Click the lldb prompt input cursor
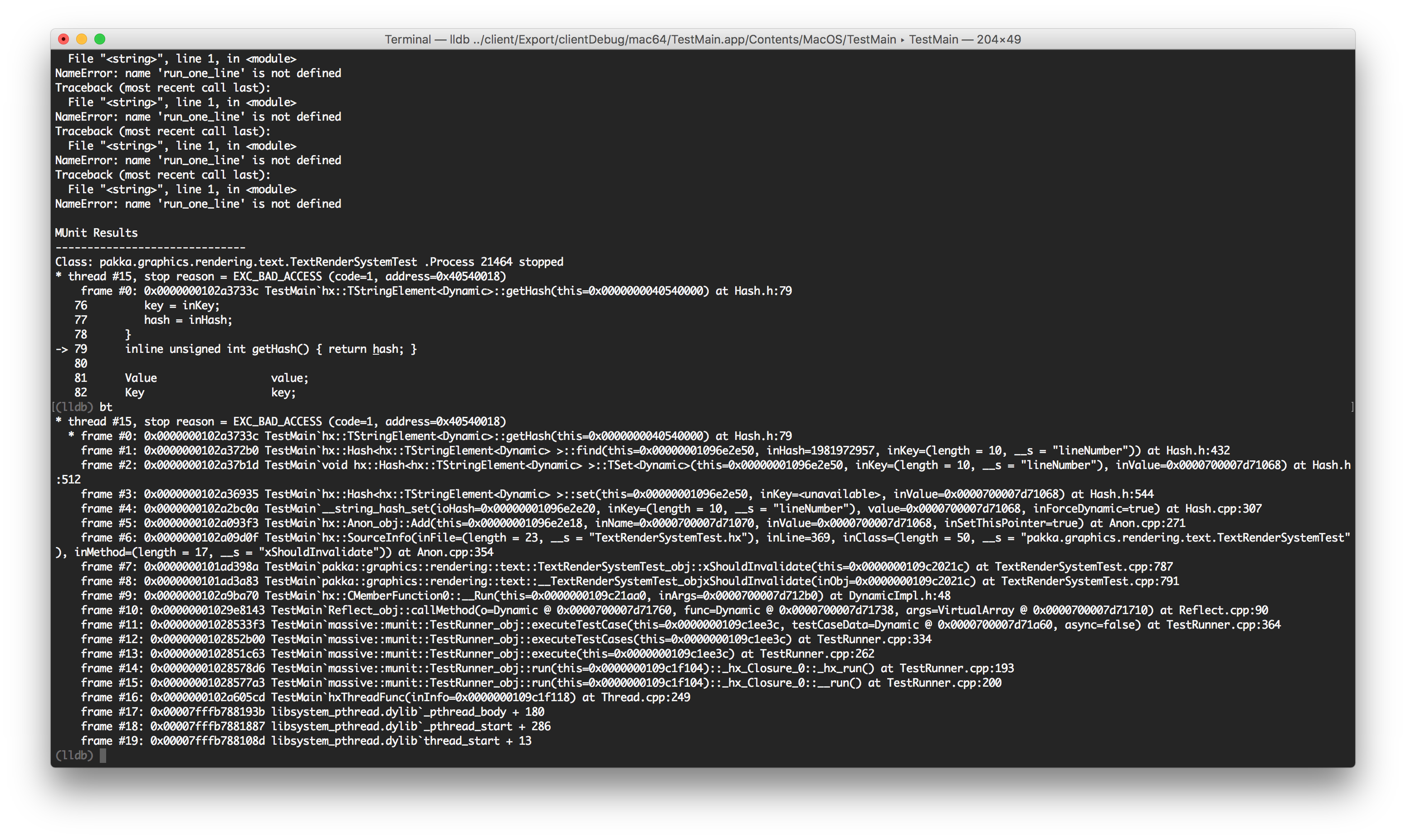The width and height of the screenshot is (1406, 840). click(x=103, y=755)
